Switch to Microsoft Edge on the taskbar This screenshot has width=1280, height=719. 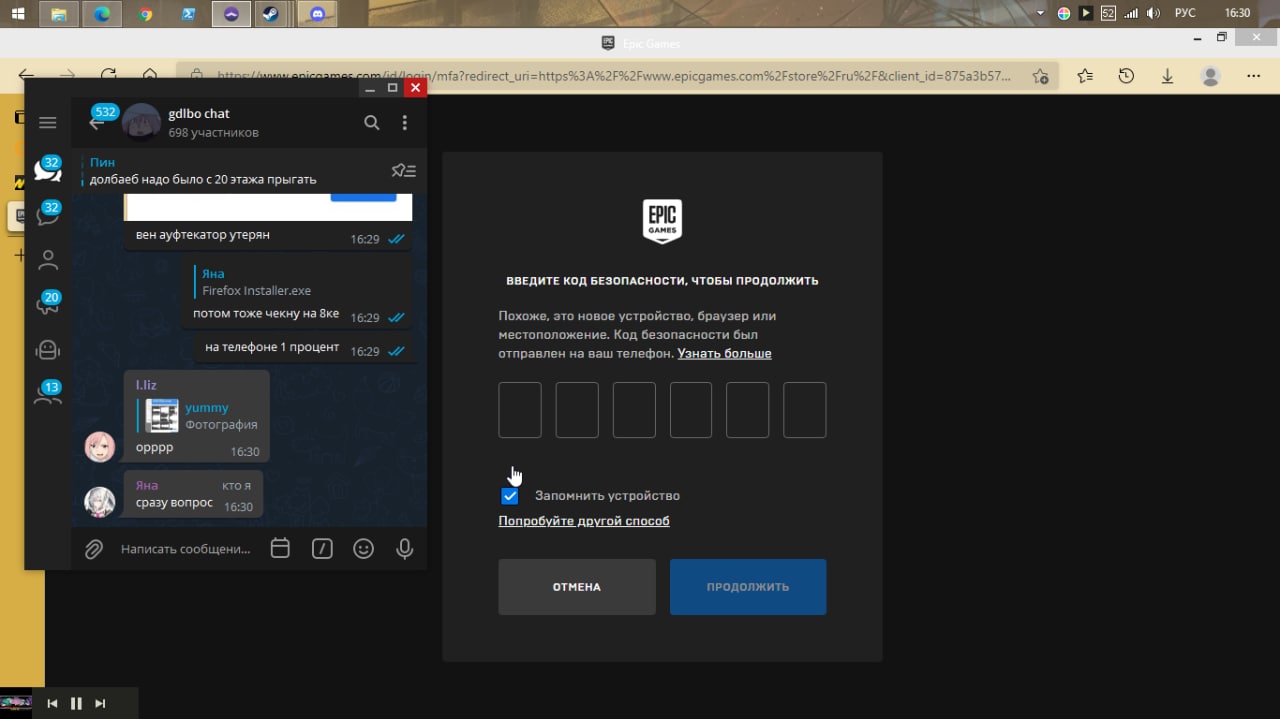pyautogui.click(x=102, y=14)
